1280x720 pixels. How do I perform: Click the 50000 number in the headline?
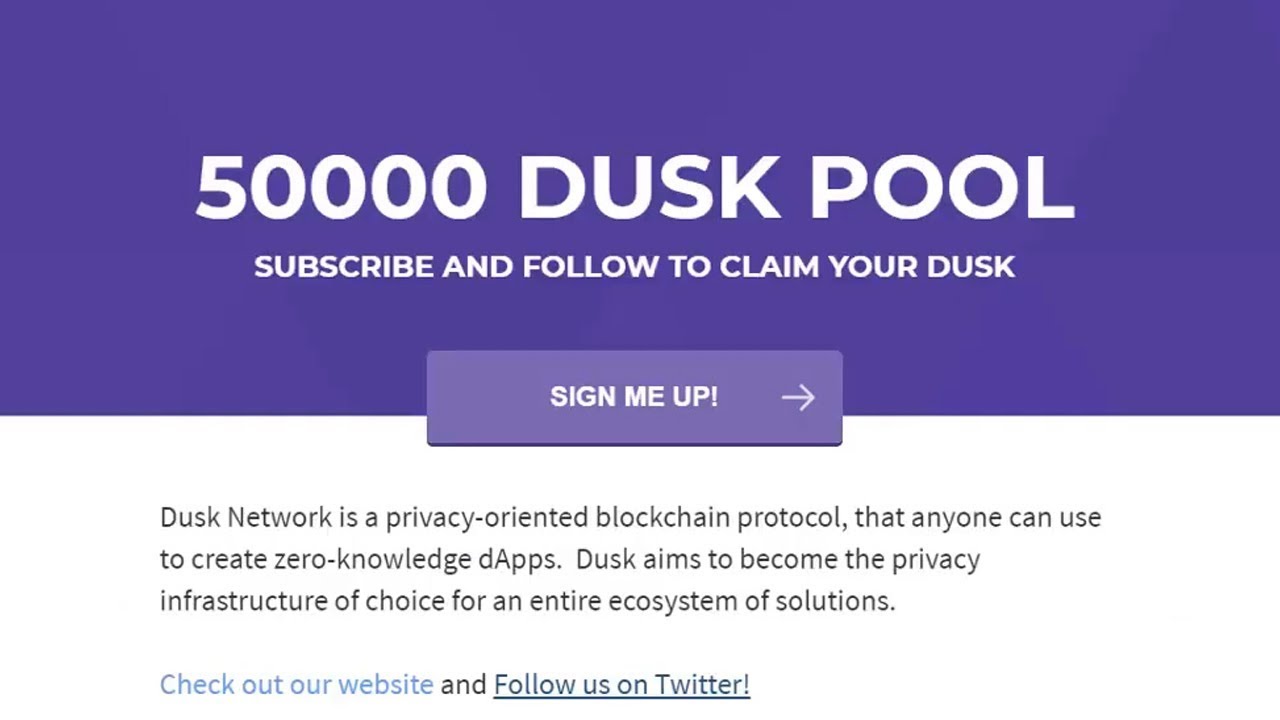pyautogui.click(x=341, y=188)
